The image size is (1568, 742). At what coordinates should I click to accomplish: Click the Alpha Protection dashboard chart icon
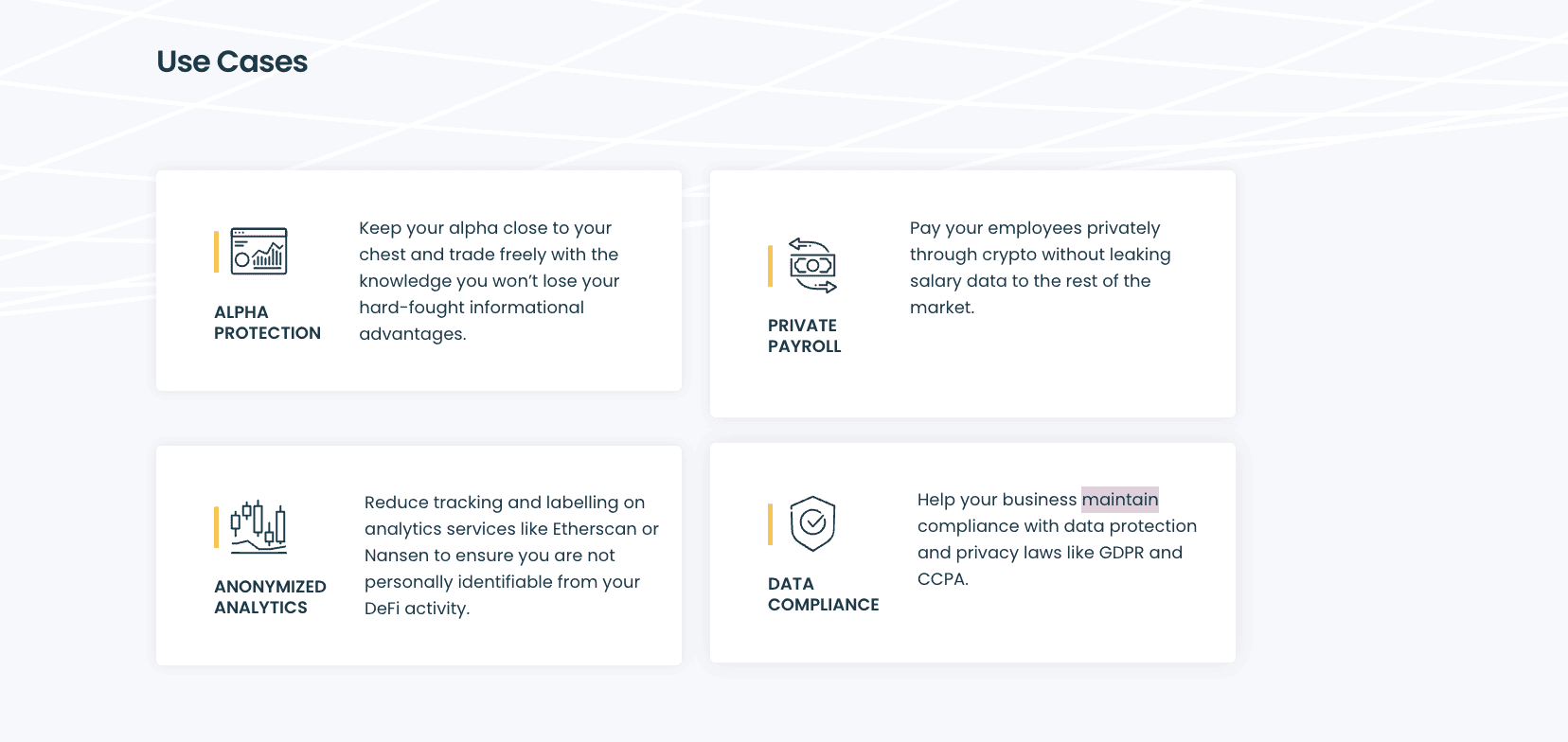(258, 252)
